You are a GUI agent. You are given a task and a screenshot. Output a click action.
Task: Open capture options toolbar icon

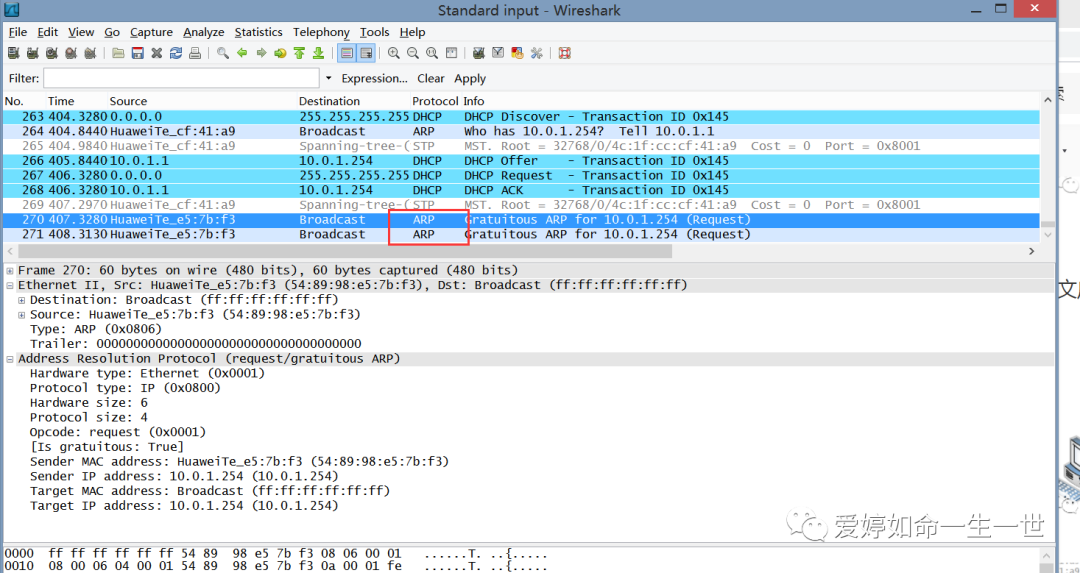point(32,53)
